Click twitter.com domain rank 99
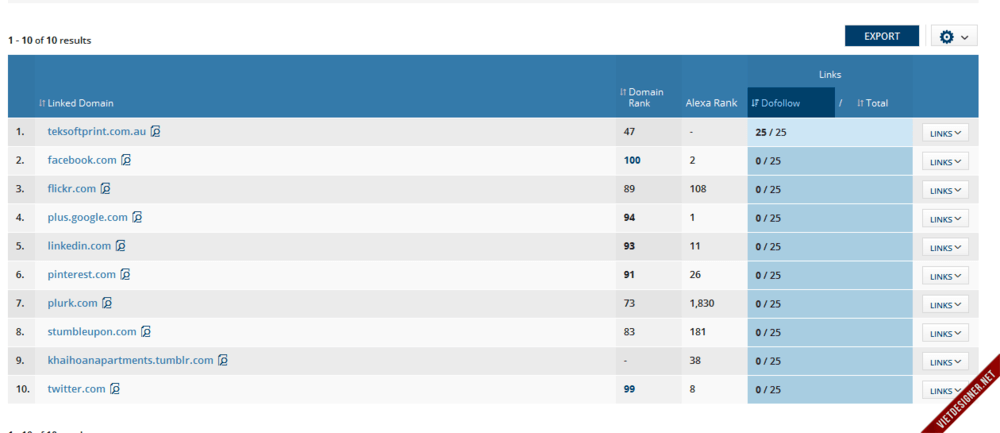The width and height of the screenshot is (1000, 433). coord(629,389)
